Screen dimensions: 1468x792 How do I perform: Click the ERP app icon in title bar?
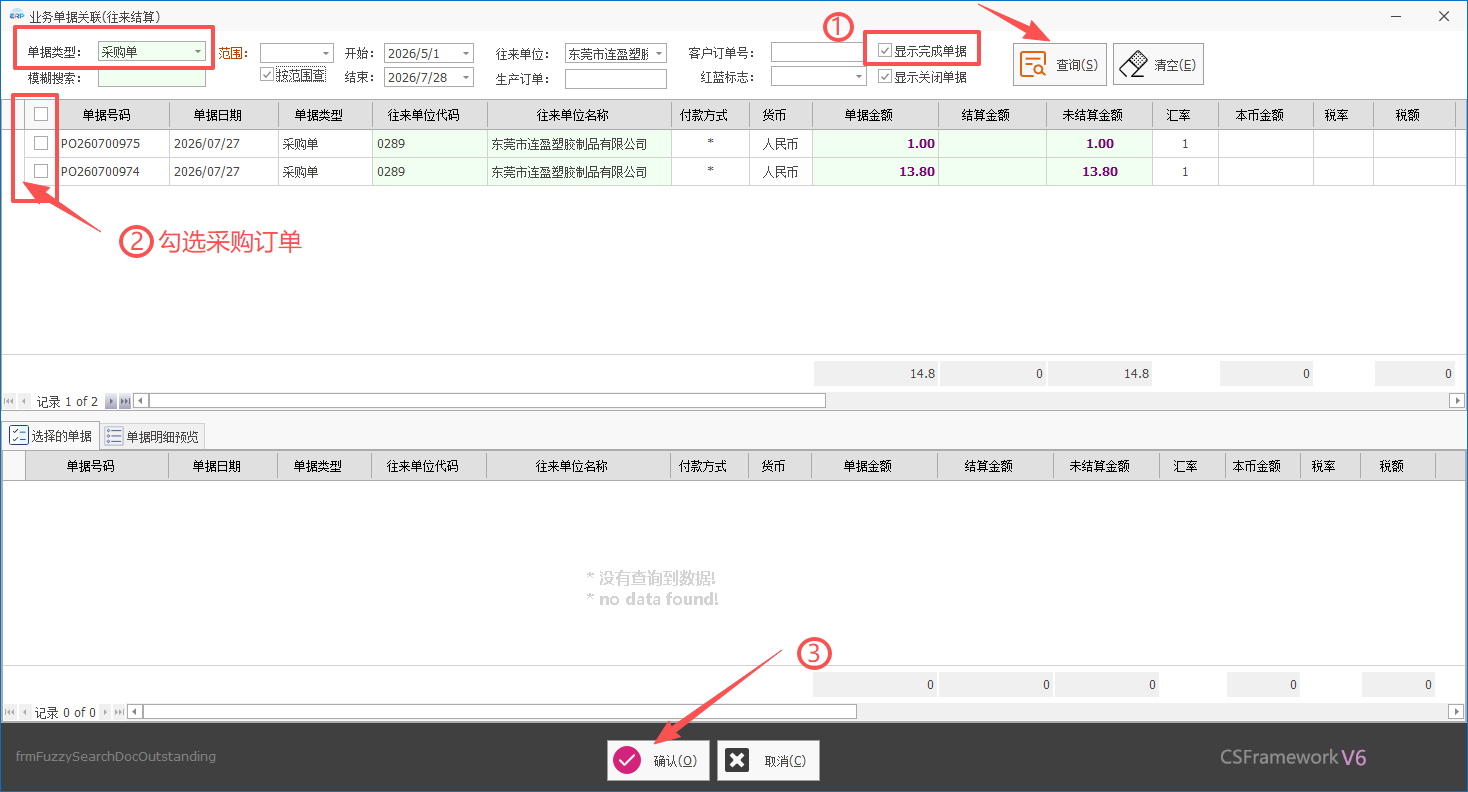(x=15, y=16)
